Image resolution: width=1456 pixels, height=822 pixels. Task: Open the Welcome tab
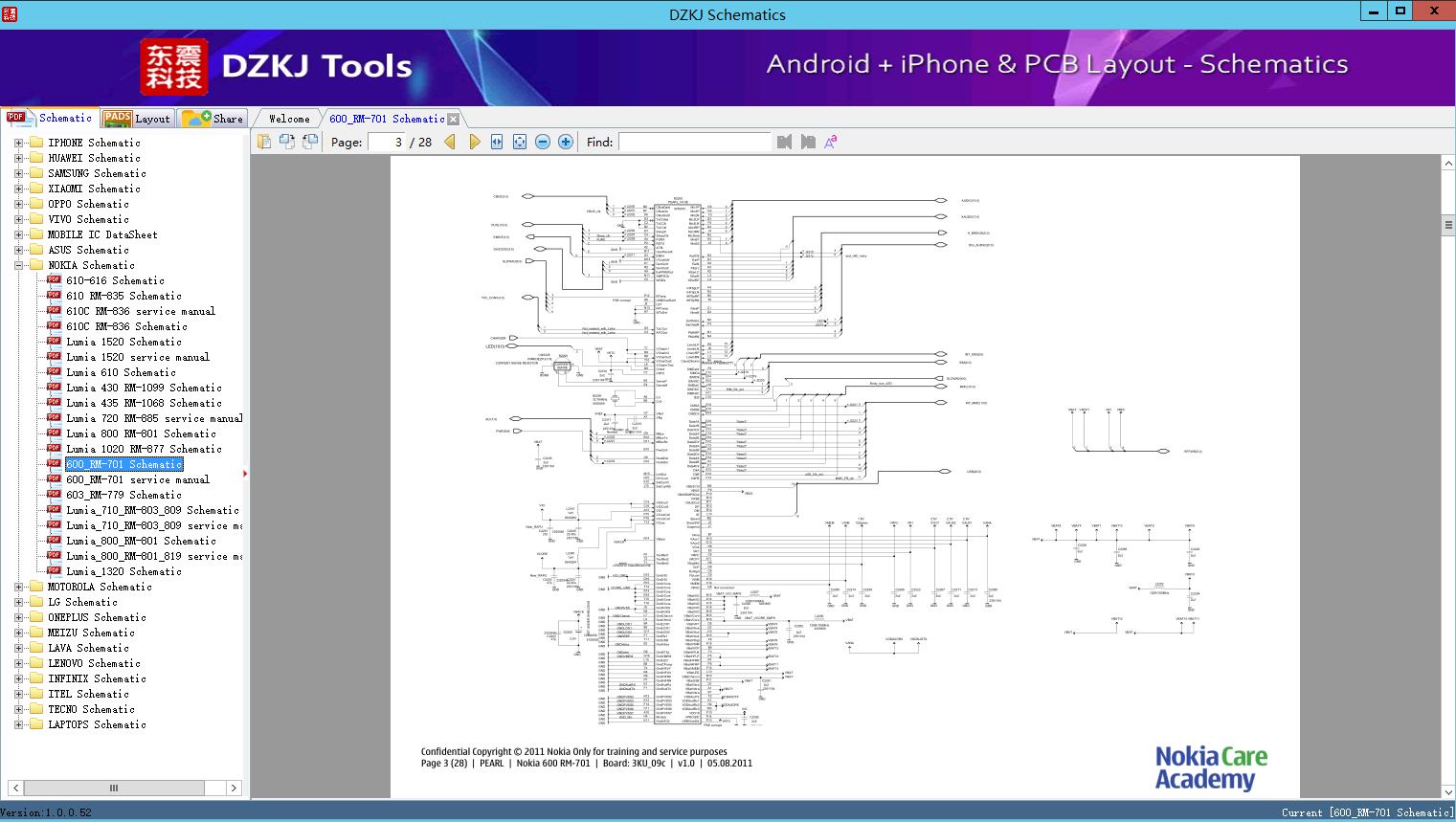point(289,119)
